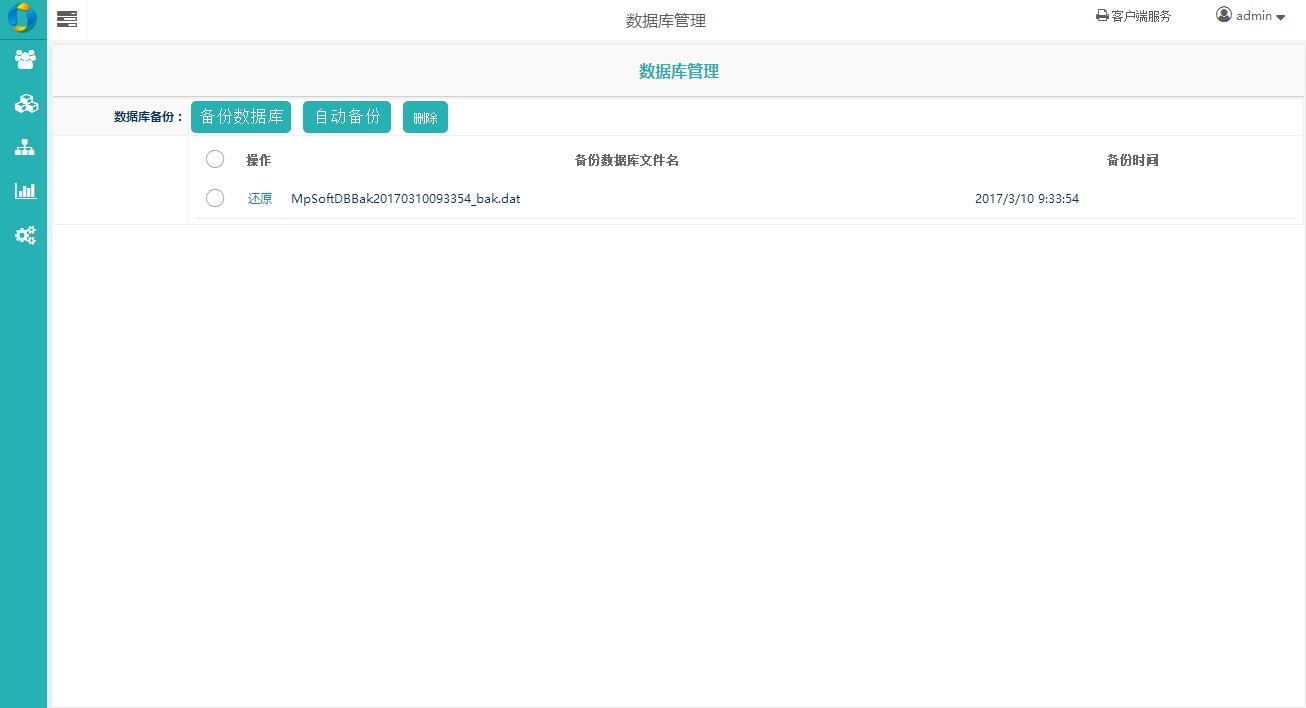Expand the admin dropdown arrow
1306x708 pixels.
(x=1280, y=17)
